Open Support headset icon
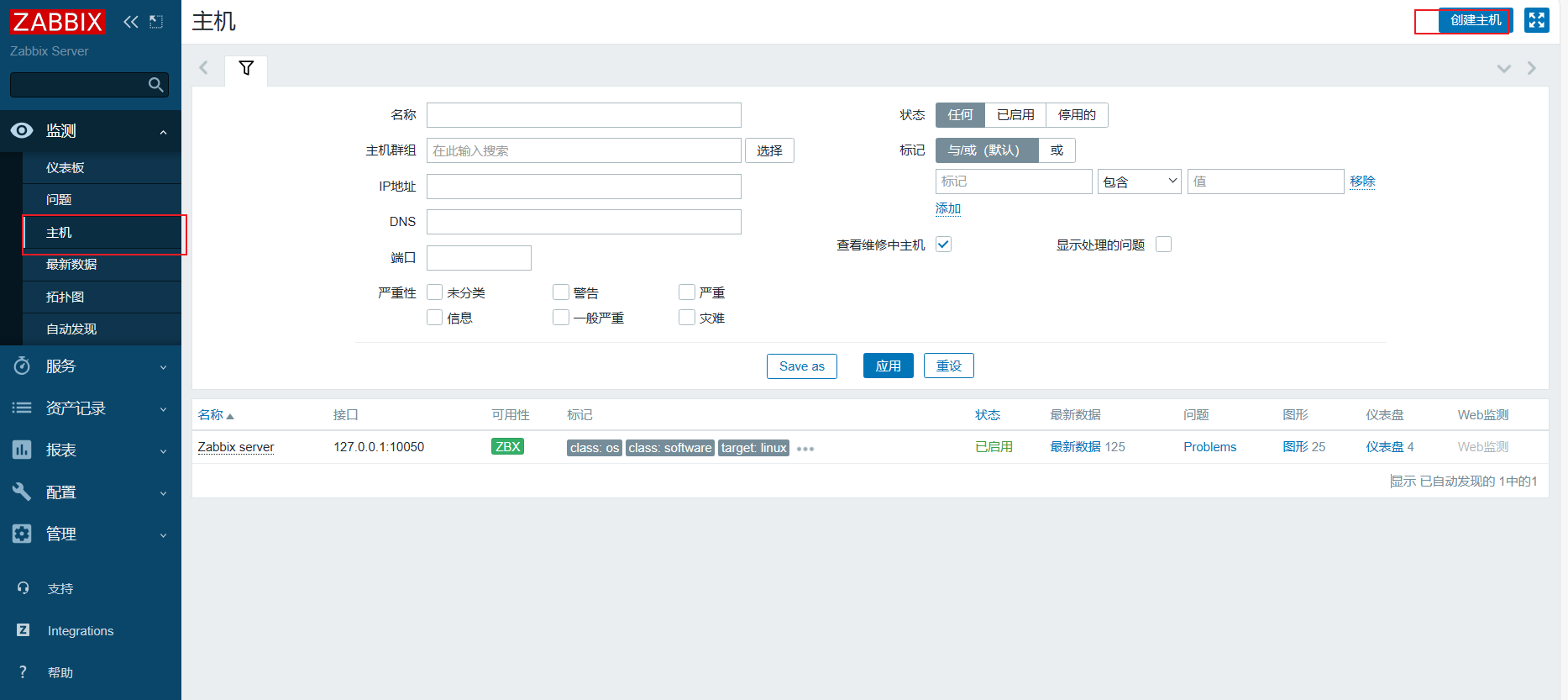This screenshot has height=700, width=1568. pos(24,588)
